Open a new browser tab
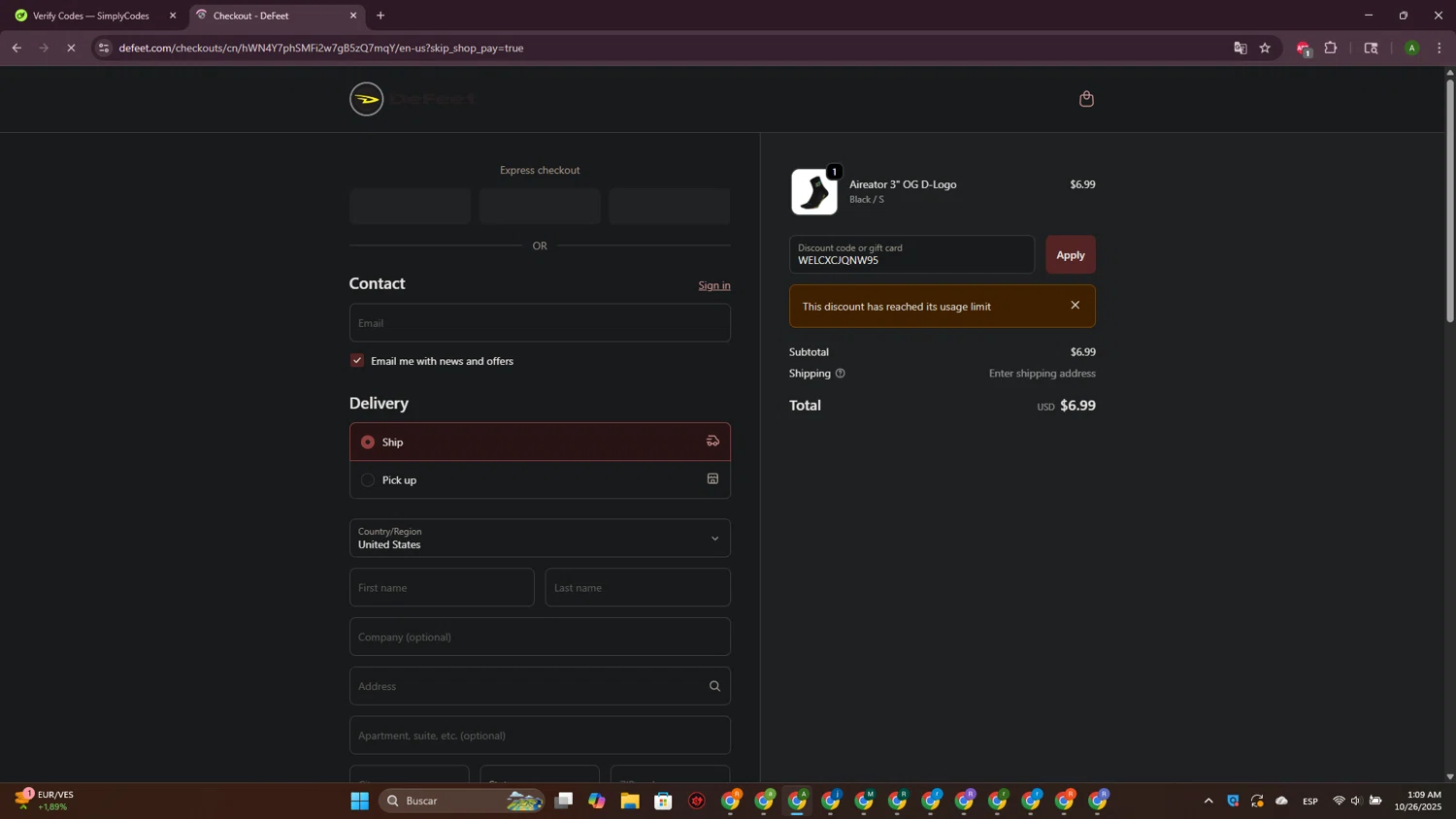Image resolution: width=1456 pixels, height=819 pixels. (x=381, y=16)
